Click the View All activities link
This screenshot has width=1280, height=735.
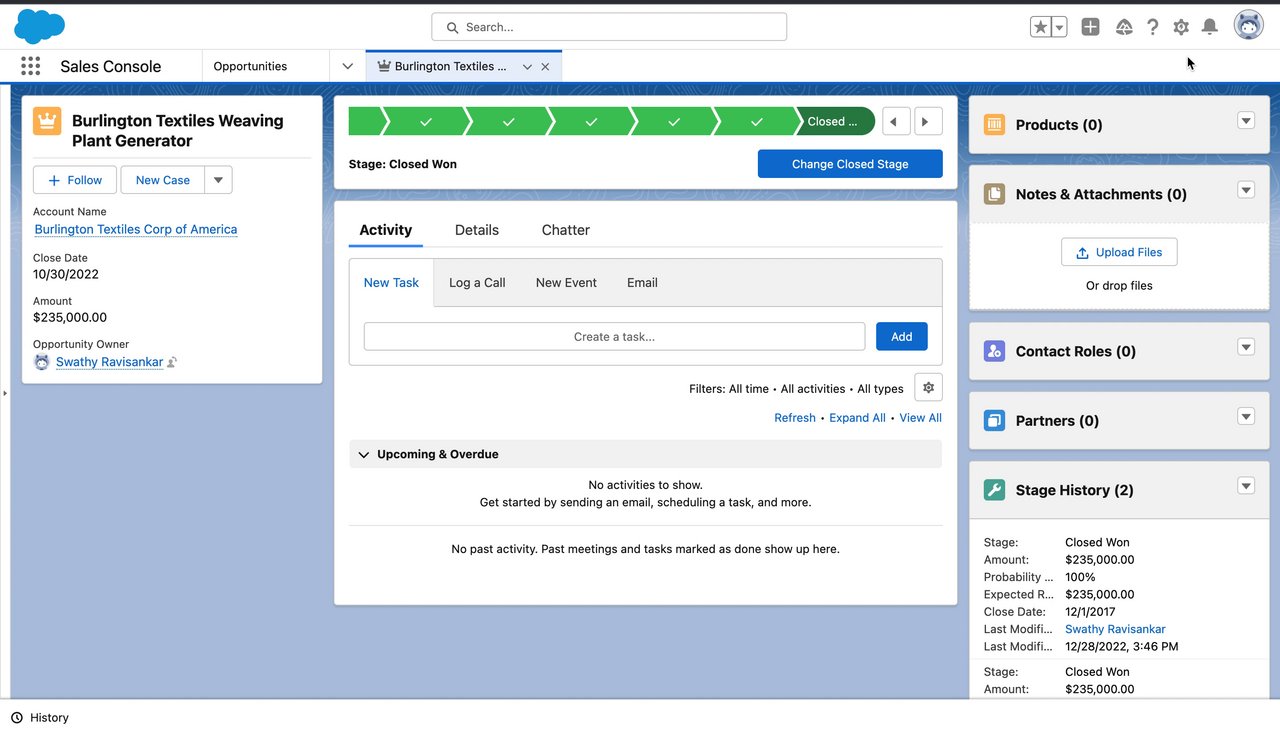point(920,418)
